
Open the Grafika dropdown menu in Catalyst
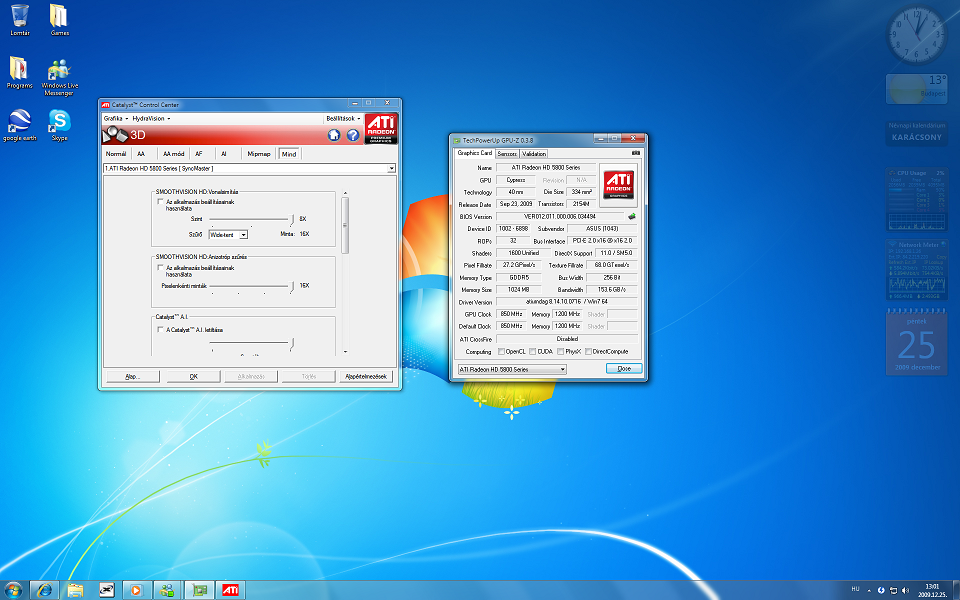(x=116, y=119)
